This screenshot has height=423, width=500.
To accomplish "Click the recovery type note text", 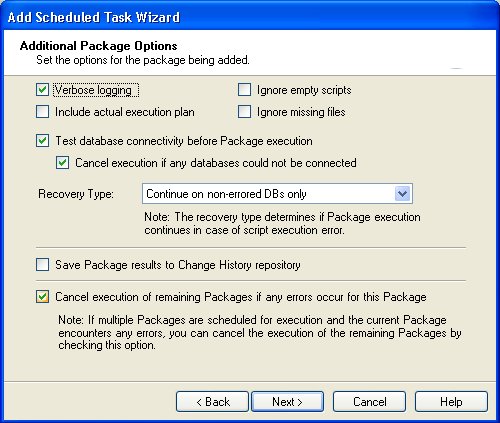I will (x=282, y=223).
